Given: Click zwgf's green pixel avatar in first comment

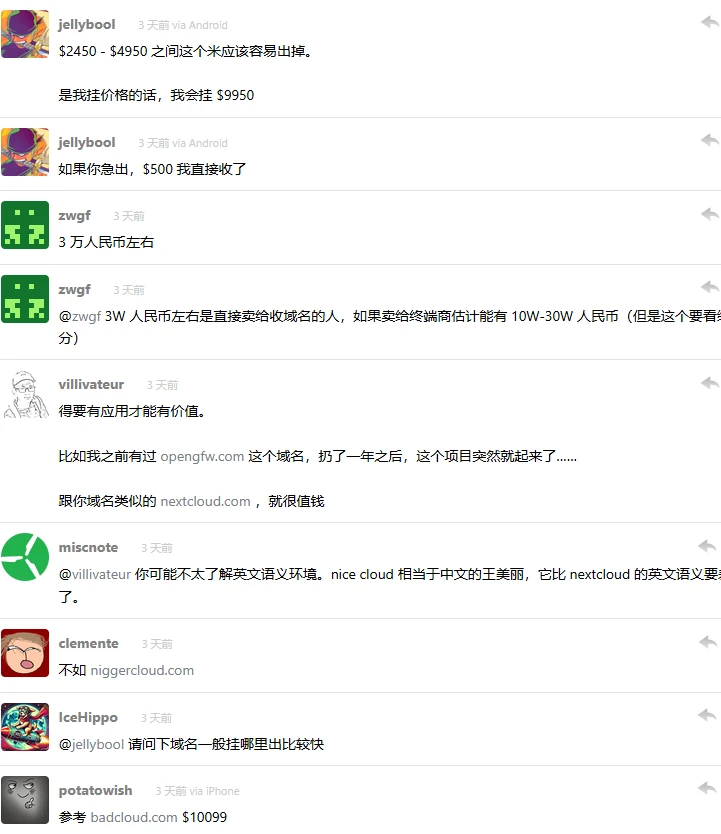Looking at the screenshot, I should pyautogui.click(x=25, y=225).
